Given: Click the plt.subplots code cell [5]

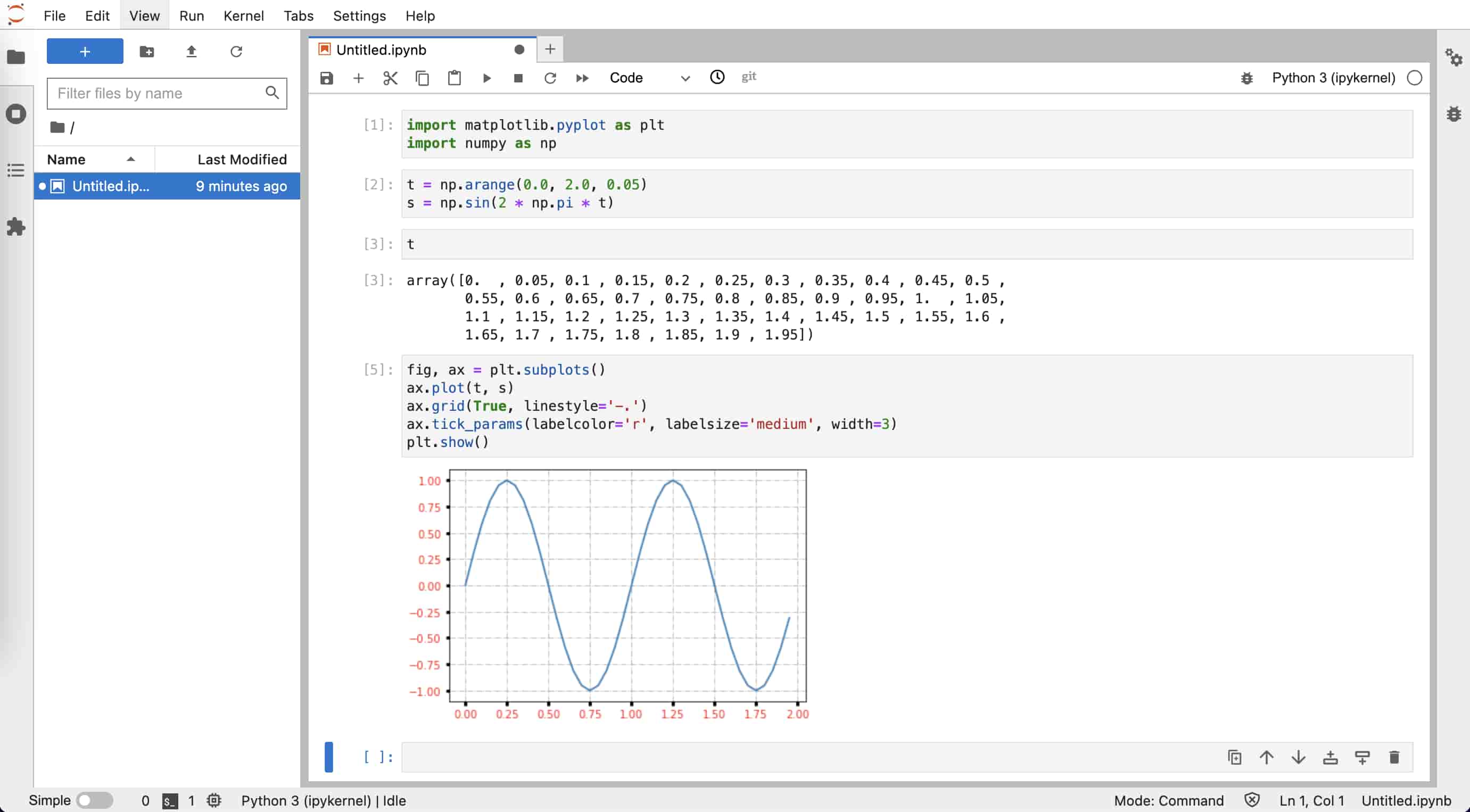Looking at the screenshot, I should (x=907, y=405).
